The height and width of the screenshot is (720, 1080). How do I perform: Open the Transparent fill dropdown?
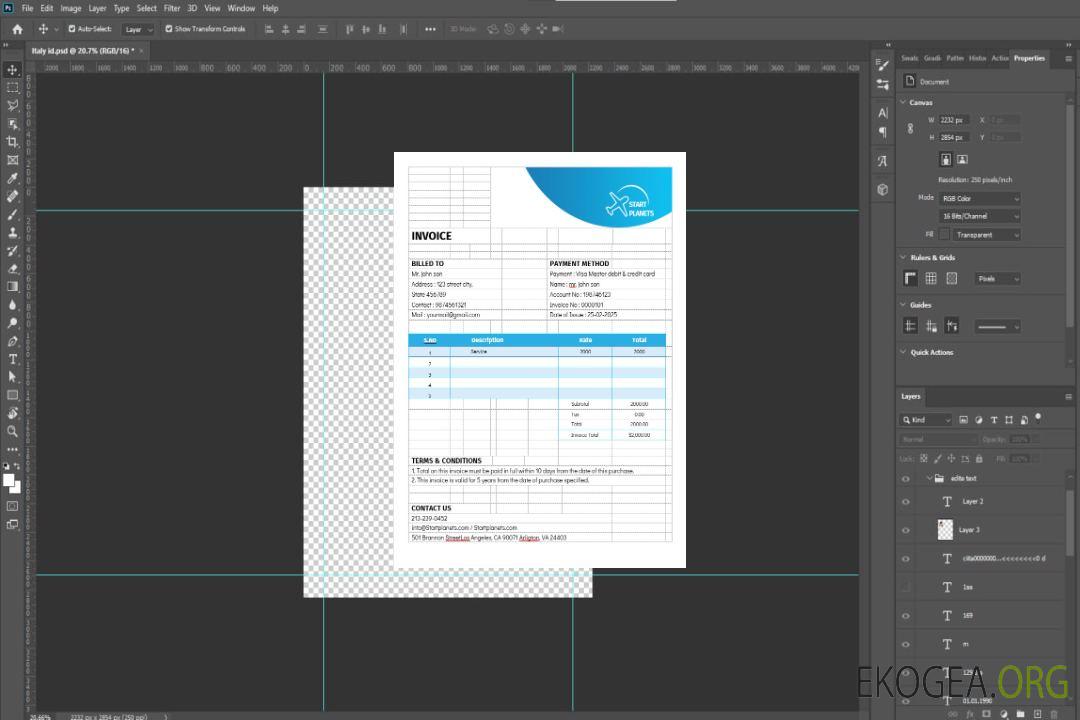click(x=986, y=235)
